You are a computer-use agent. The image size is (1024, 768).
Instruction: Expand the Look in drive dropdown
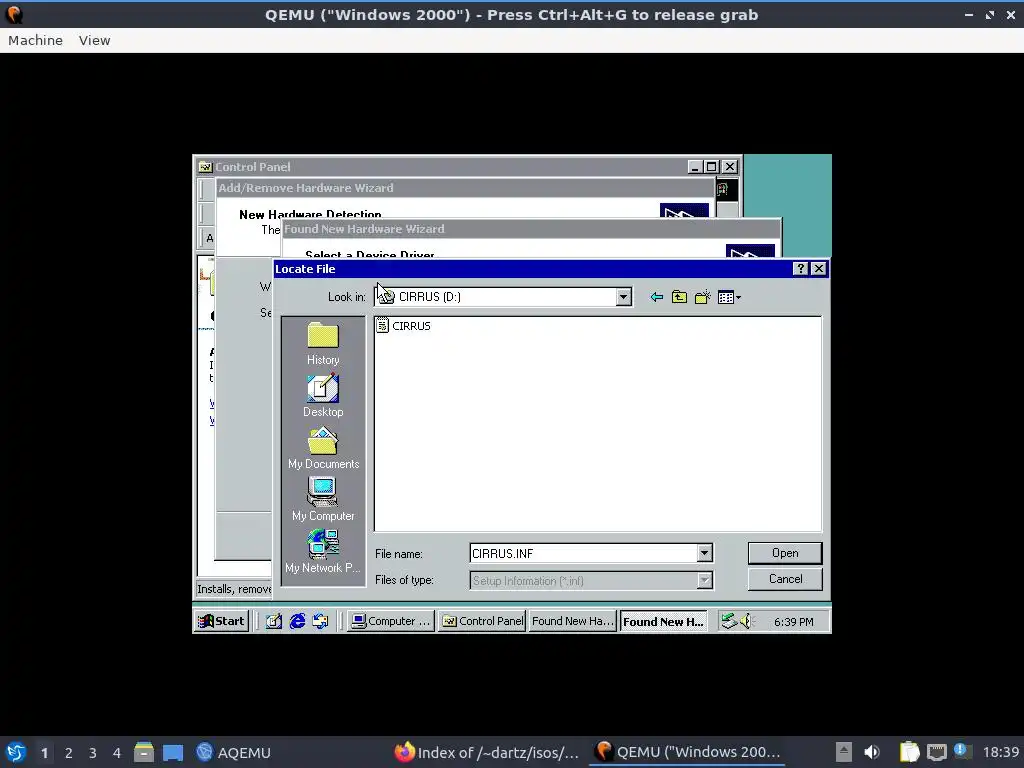[623, 297]
